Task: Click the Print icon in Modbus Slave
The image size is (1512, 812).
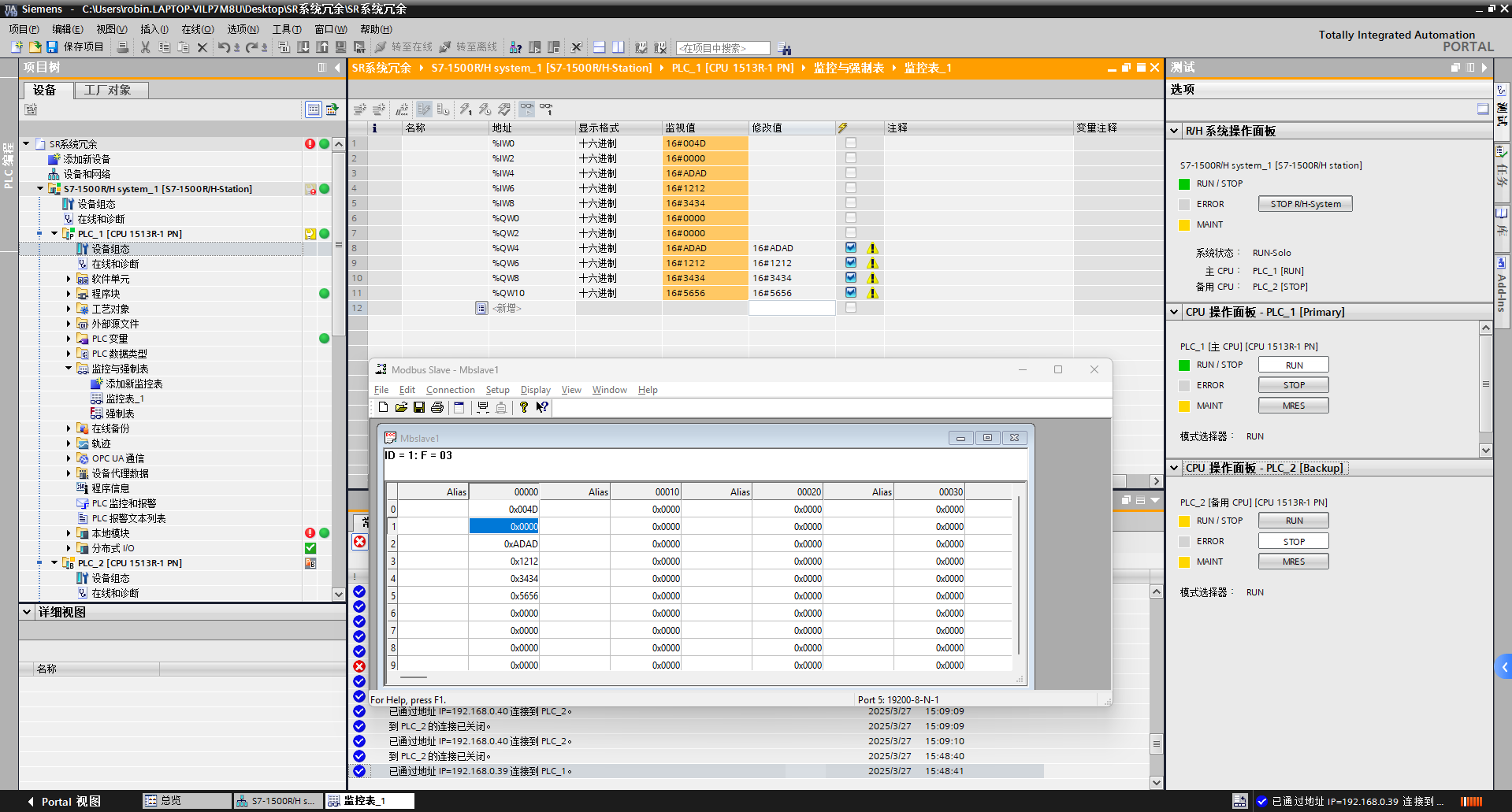Action: (x=437, y=407)
